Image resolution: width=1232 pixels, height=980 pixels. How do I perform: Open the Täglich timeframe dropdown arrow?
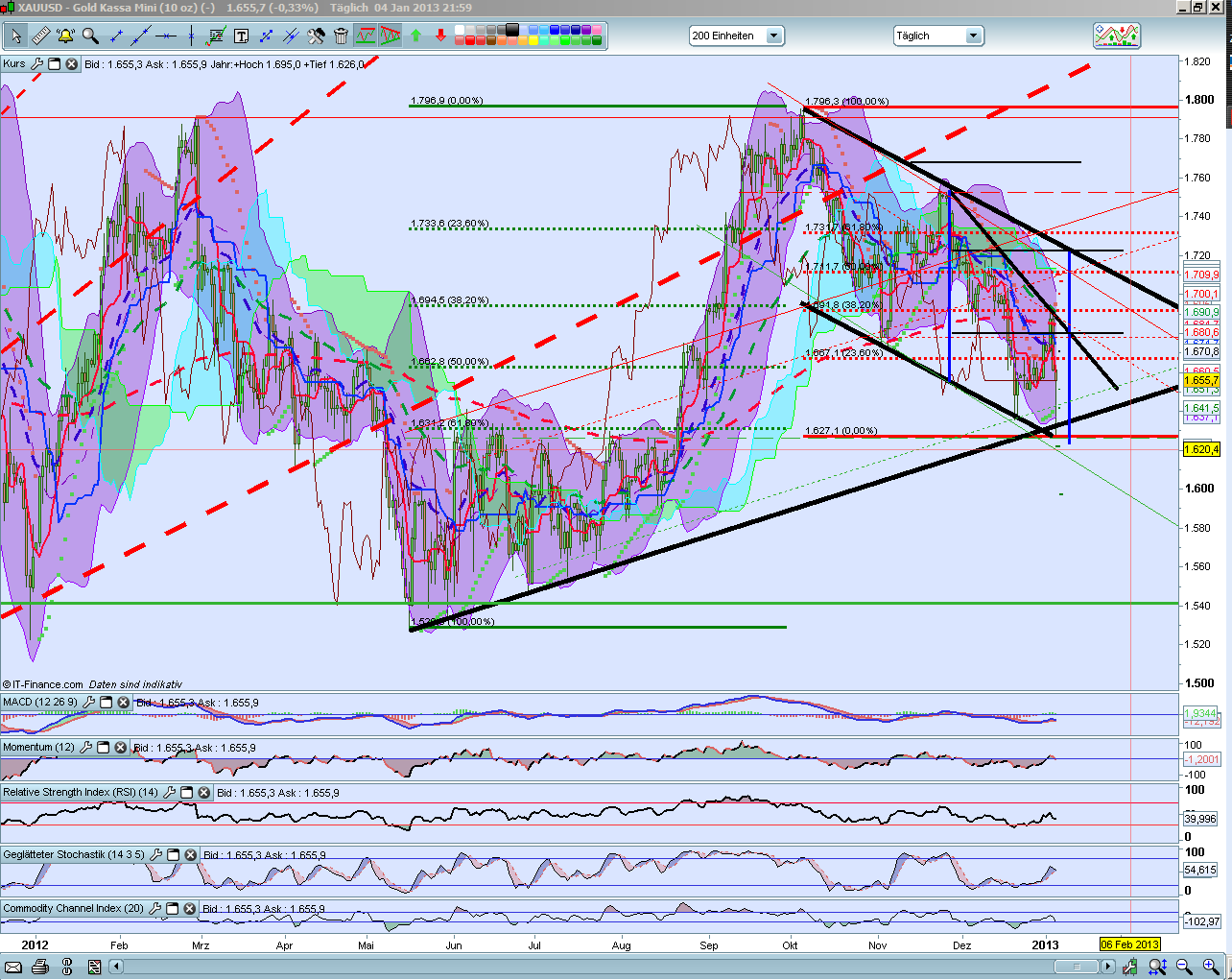974,36
